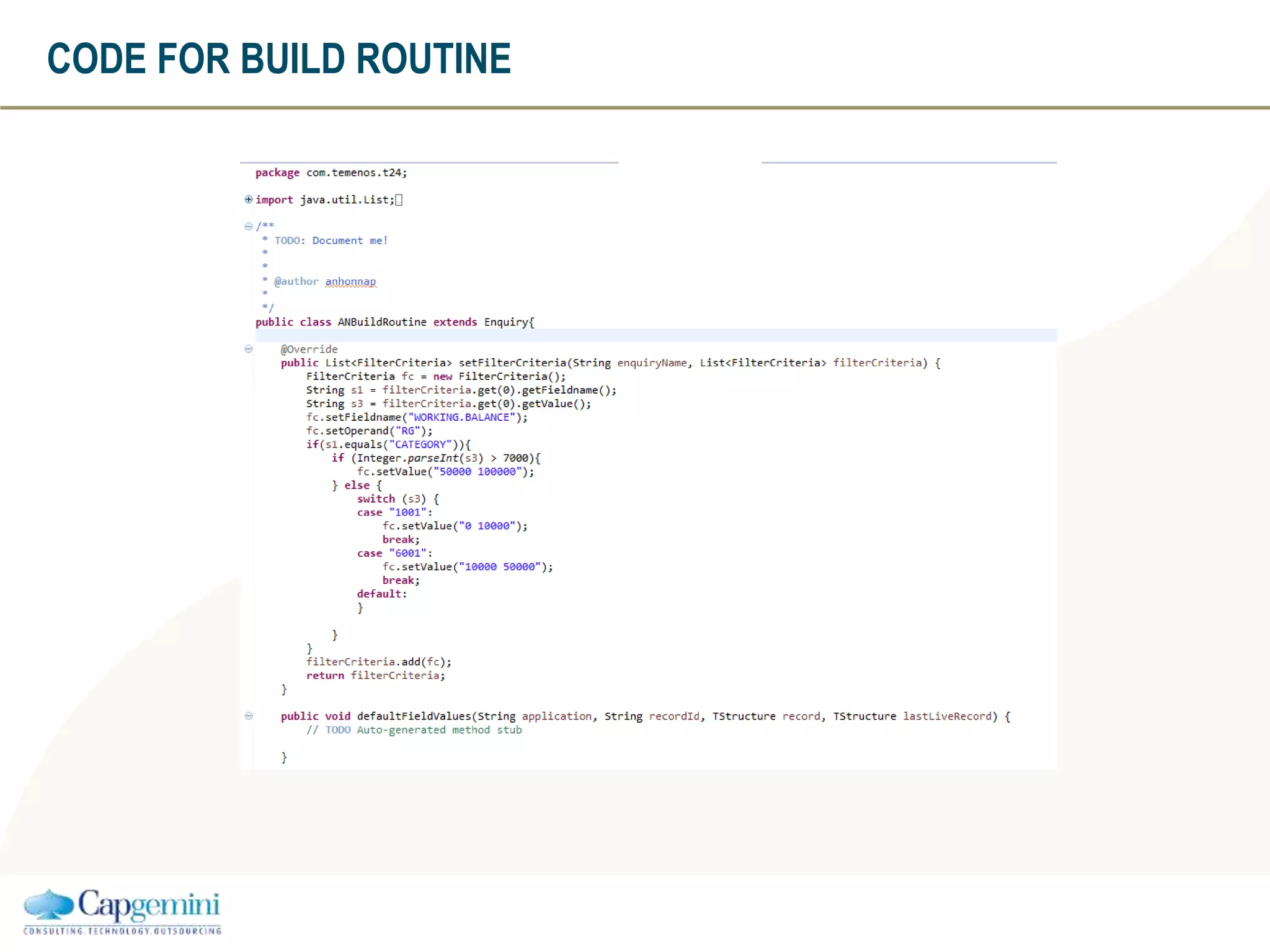Image resolution: width=1270 pixels, height=952 pixels.
Task: Click '// TODO Auto-generated method stub' comment
Action: pos(414,729)
